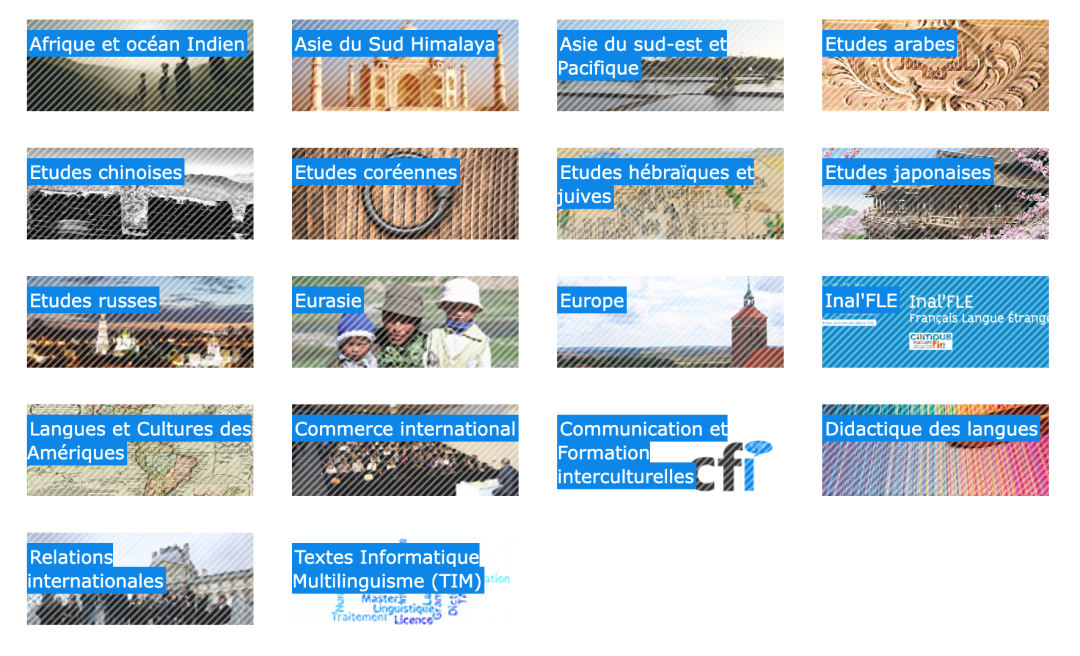This screenshot has height=656, width=1080.
Task: Open the Inal'FLE banner card
Action: pyautogui.click(x=935, y=322)
